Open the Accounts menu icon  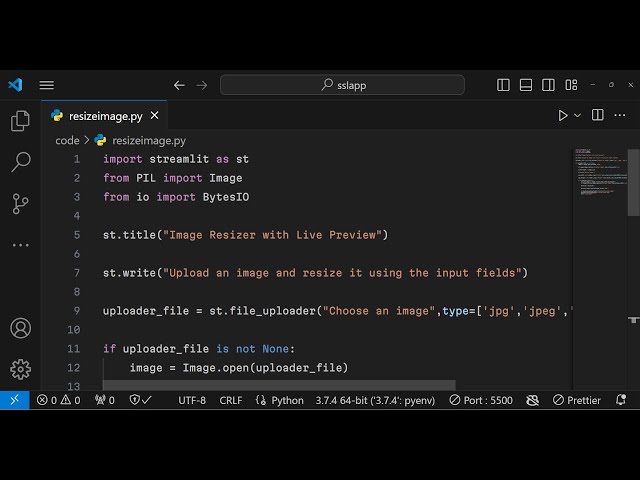pyautogui.click(x=20, y=328)
